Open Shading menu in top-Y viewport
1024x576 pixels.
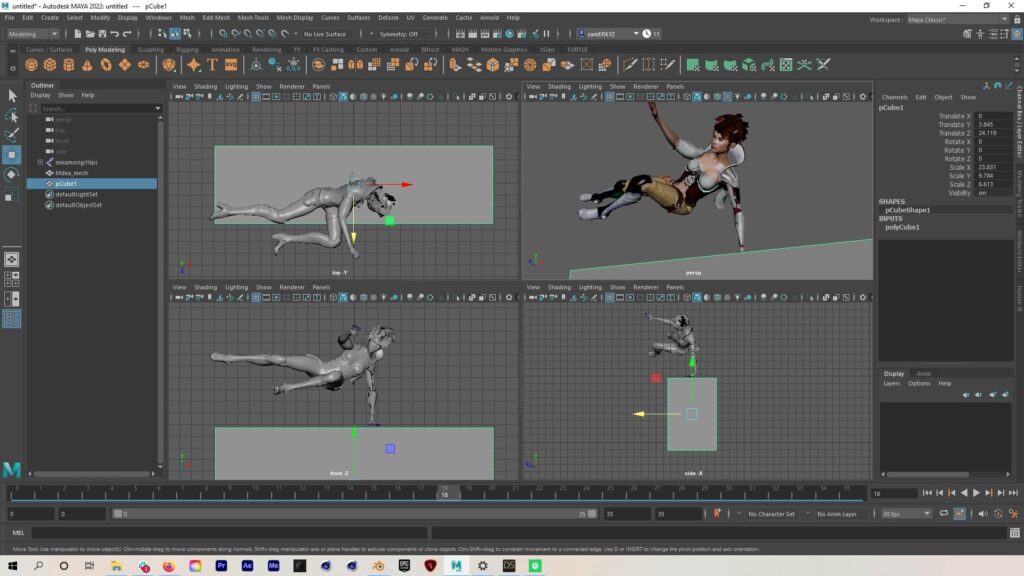(x=205, y=86)
